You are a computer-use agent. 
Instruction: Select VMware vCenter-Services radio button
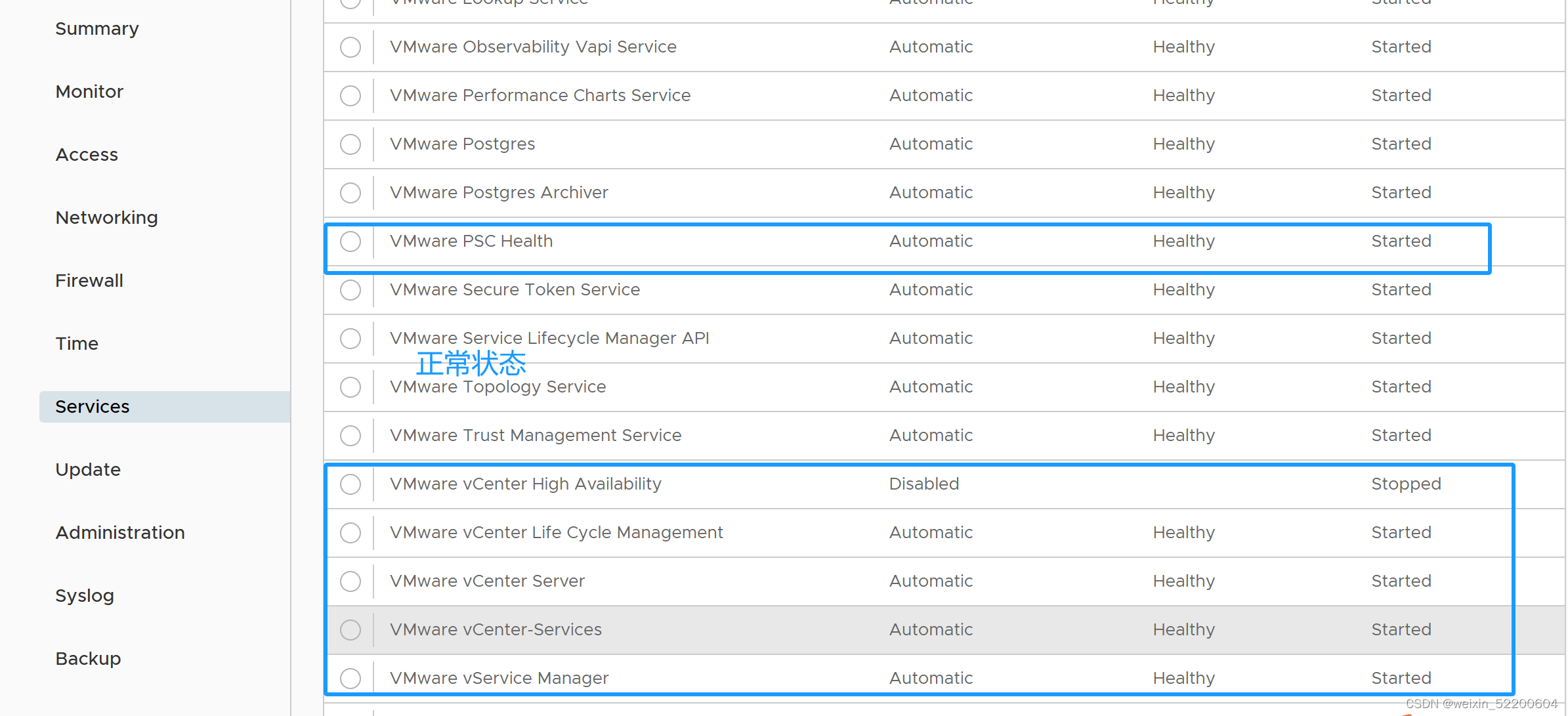point(350,630)
